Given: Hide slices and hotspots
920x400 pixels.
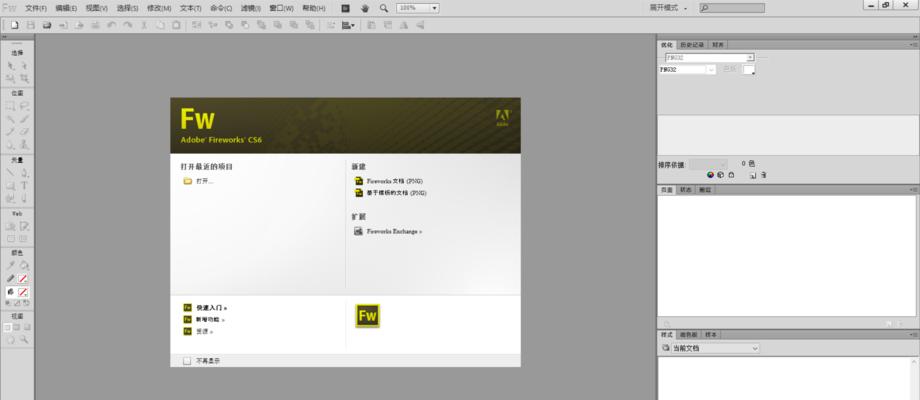Looking at the screenshot, I should 11,239.
